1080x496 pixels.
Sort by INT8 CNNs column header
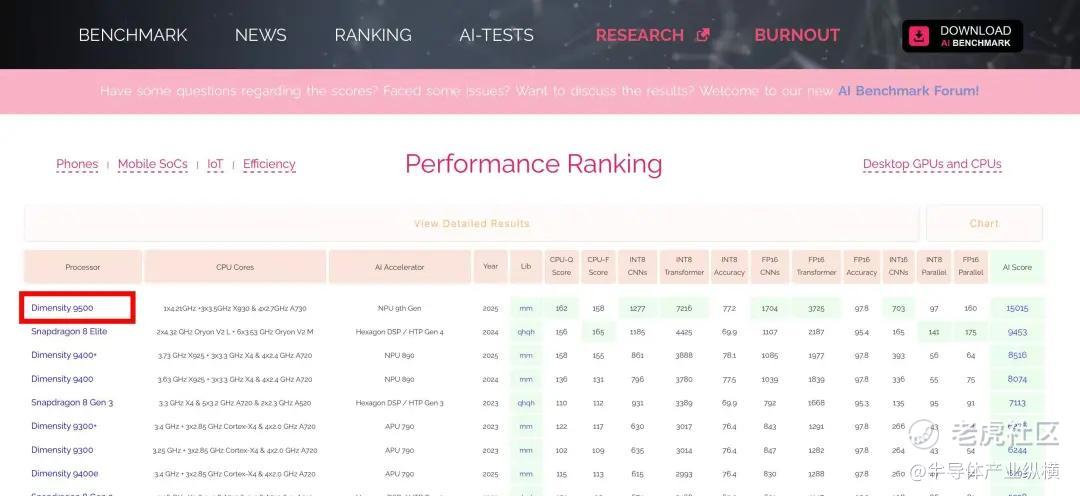tap(637, 267)
